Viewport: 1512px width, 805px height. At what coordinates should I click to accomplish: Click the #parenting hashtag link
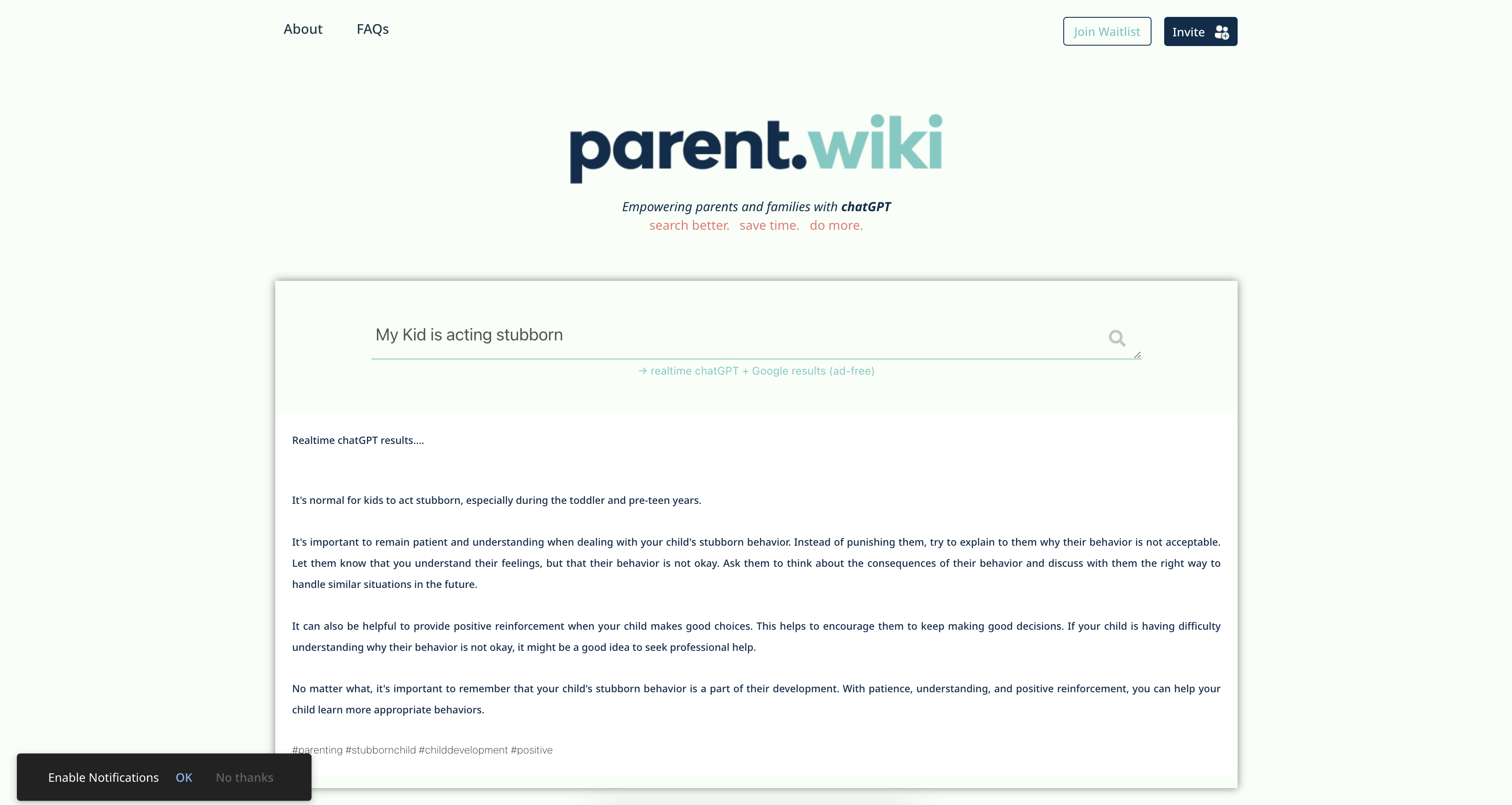[x=317, y=749]
